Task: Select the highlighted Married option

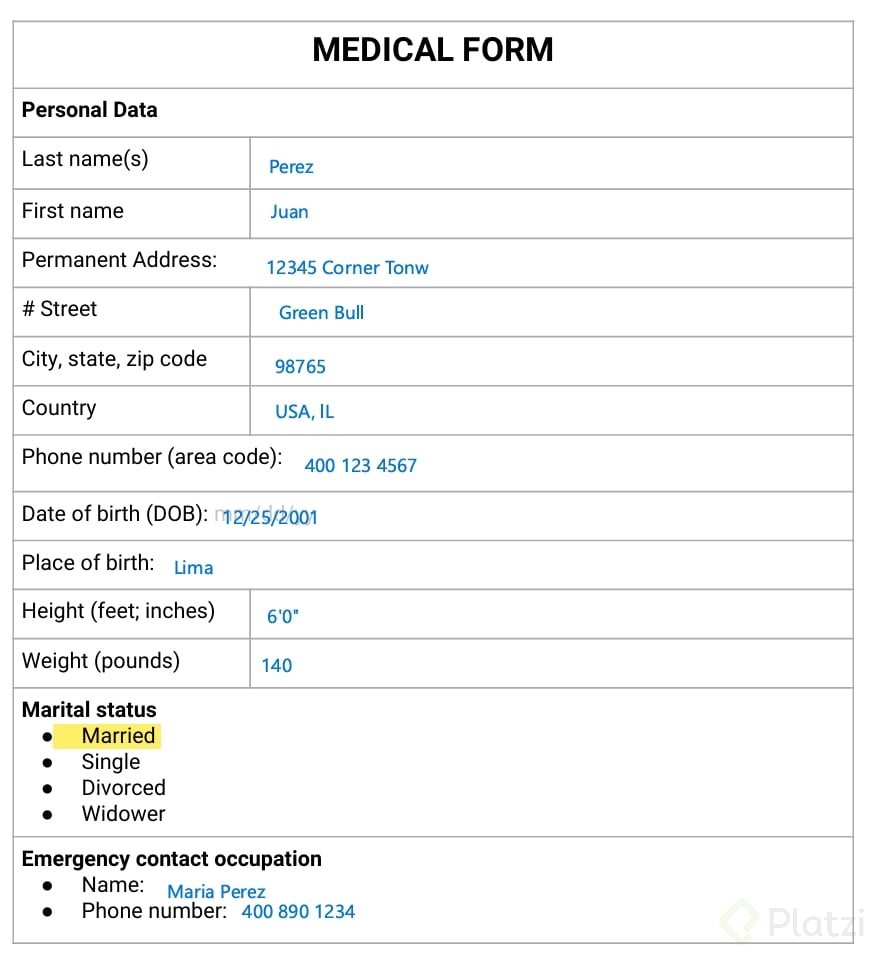Action: click(118, 736)
